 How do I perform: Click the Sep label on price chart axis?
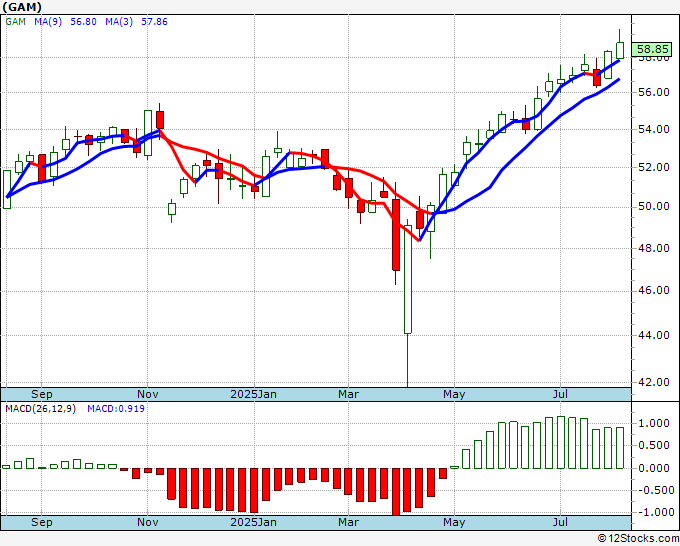point(42,394)
